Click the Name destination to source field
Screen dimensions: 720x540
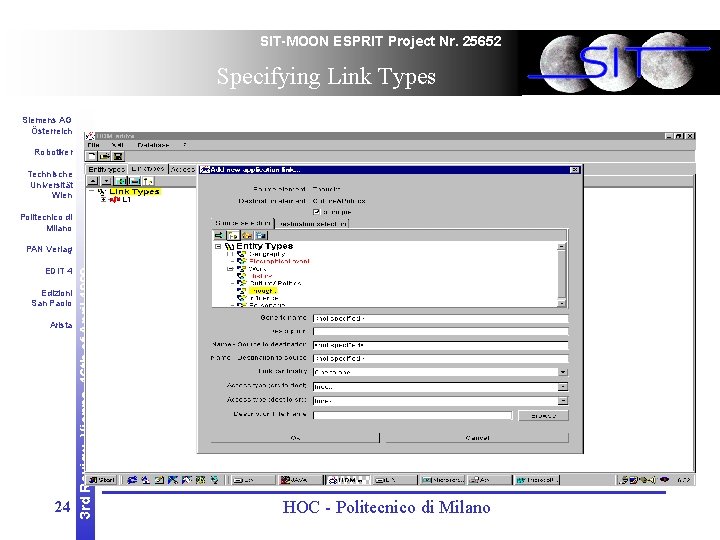[440, 358]
